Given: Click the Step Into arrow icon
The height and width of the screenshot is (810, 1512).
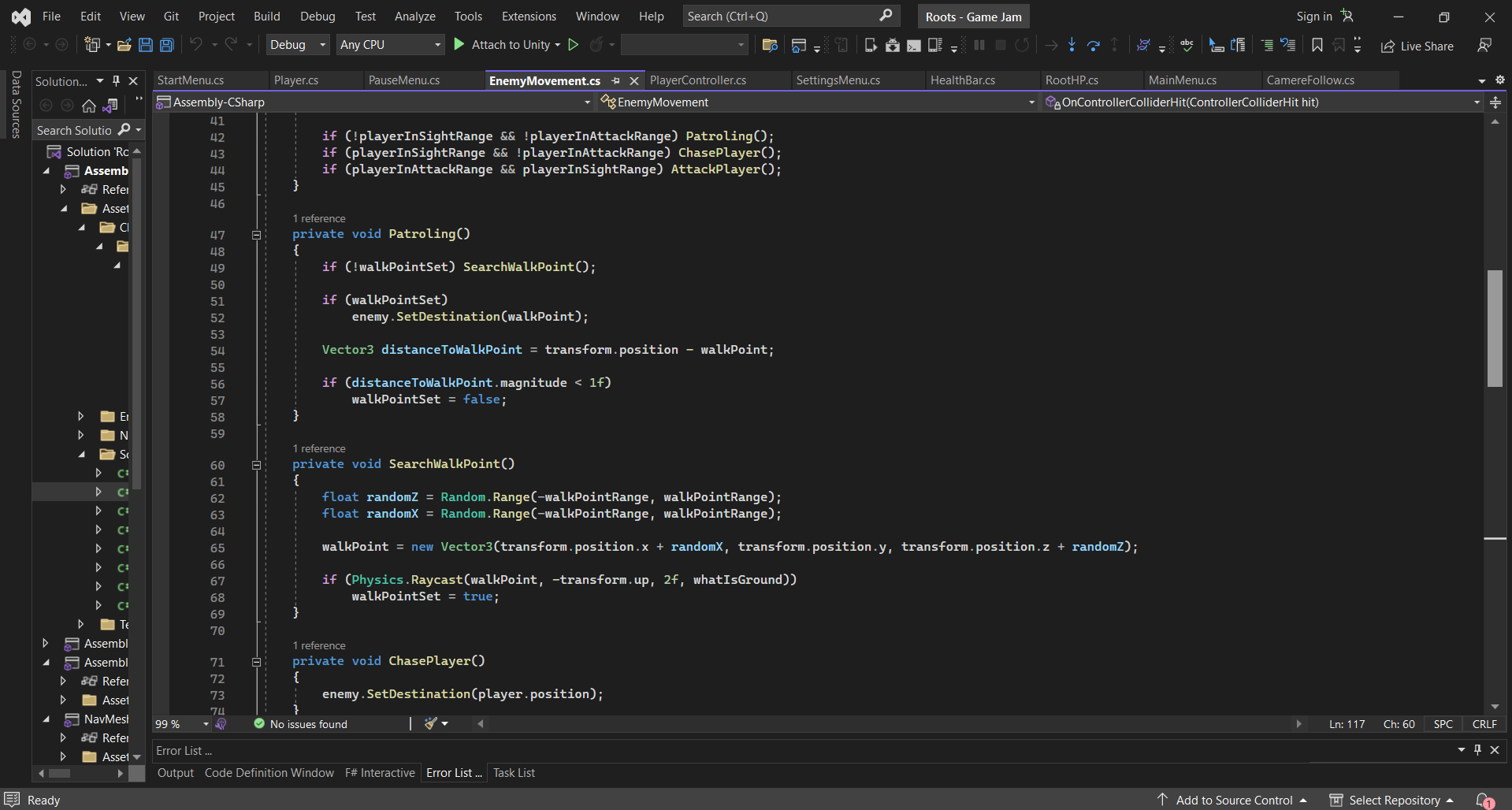Looking at the screenshot, I should (x=1072, y=45).
